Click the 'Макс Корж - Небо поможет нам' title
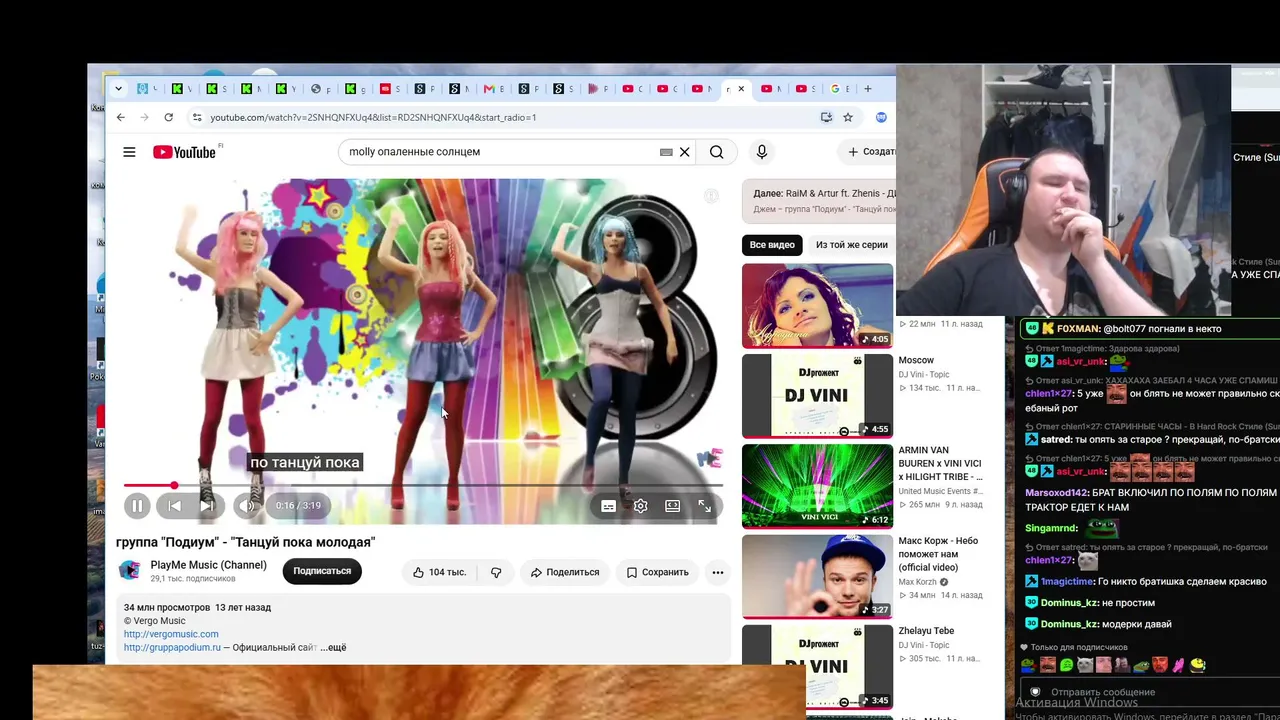This screenshot has width=1280, height=720. 938,554
